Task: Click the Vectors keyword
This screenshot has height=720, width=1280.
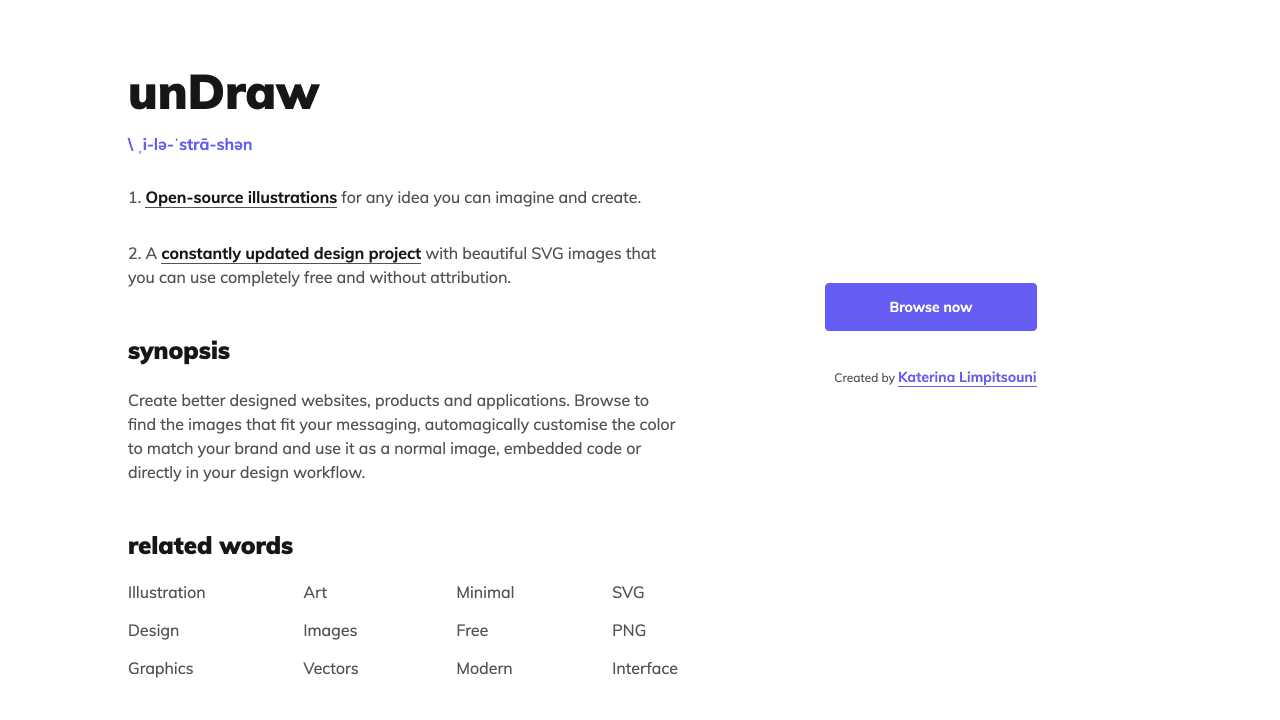Action: (330, 668)
